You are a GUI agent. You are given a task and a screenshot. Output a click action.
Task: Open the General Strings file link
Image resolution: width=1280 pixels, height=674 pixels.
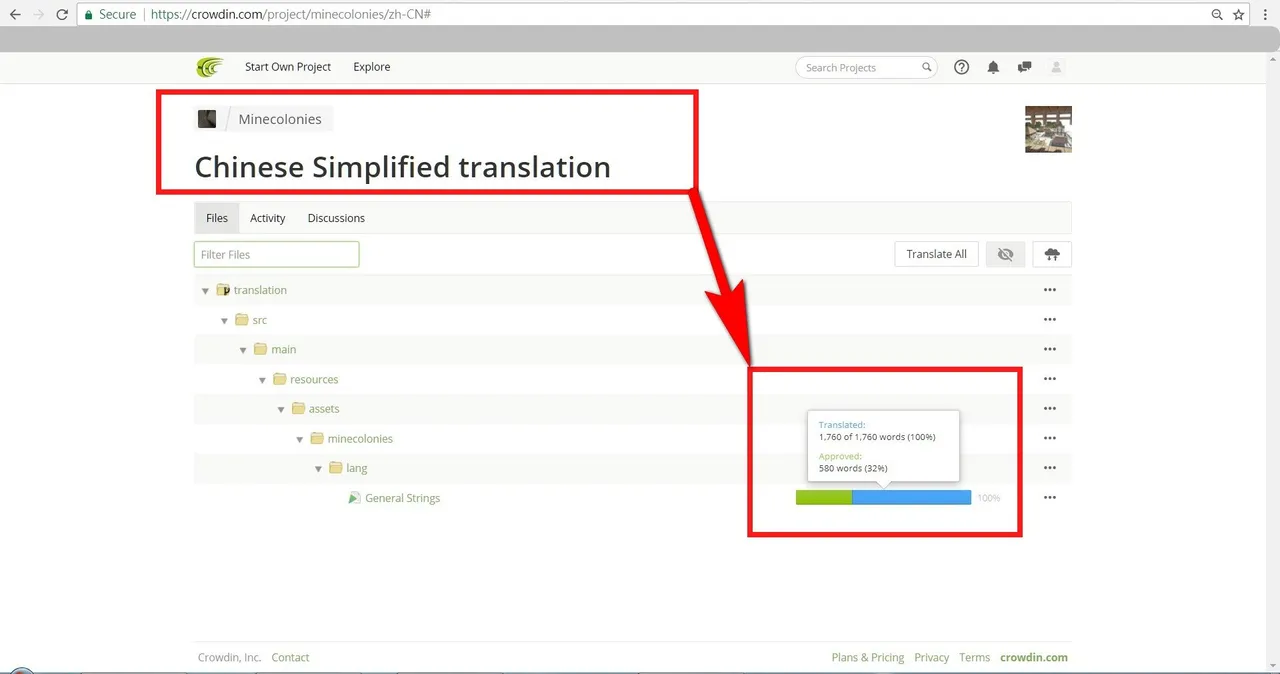click(x=402, y=498)
